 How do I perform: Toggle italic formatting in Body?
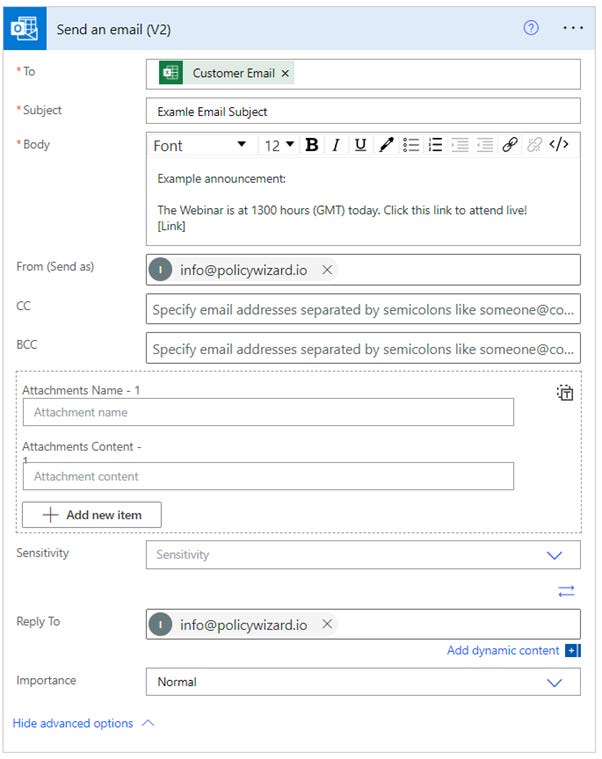tap(337, 145)
